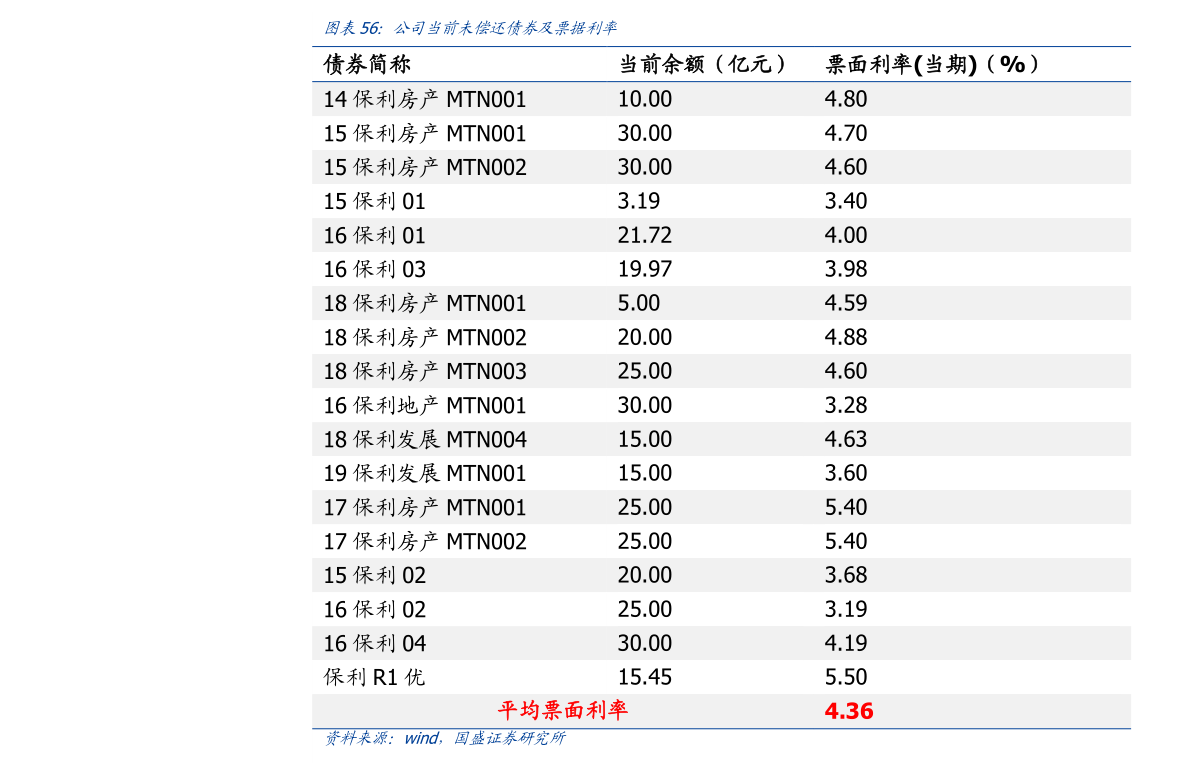Select the 15 保利 01 bond cell
Image resolution: width=1191 pixels, height=767 pixels.
coord(374,201)
